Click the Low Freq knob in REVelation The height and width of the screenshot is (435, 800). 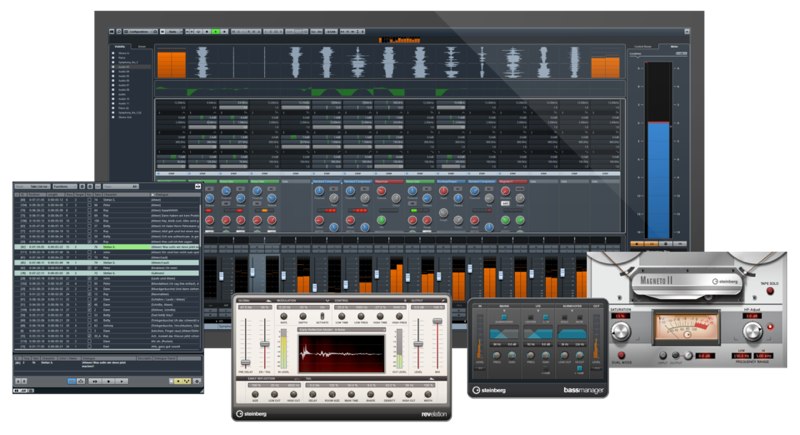click(x=361, y=317)
